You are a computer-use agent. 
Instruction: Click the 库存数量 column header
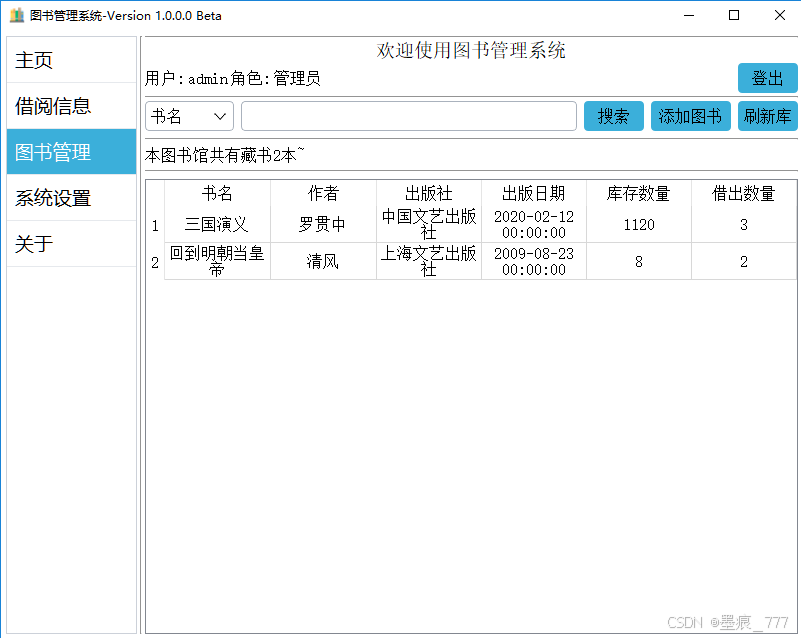(639, 193)
